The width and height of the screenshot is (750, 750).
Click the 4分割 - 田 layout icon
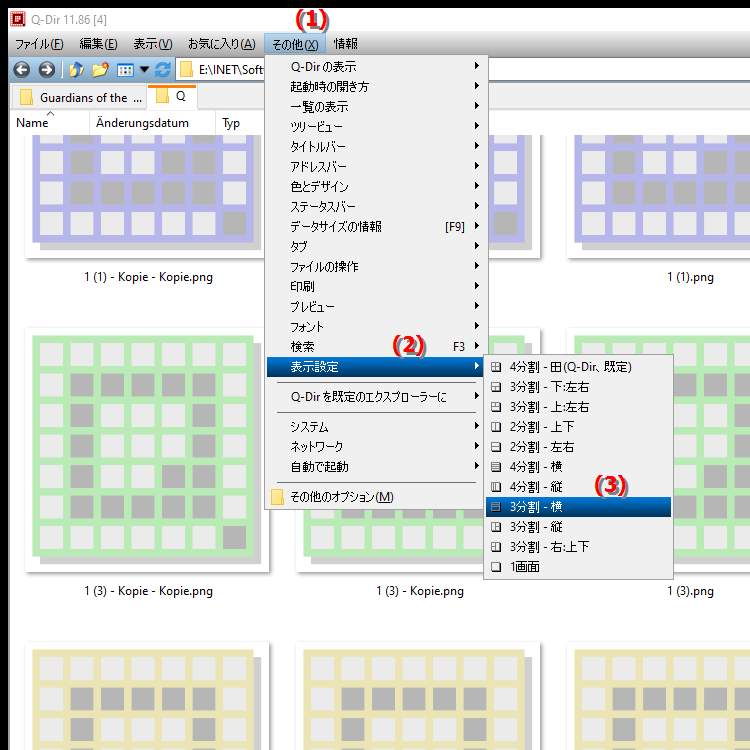tap(496, 367)
